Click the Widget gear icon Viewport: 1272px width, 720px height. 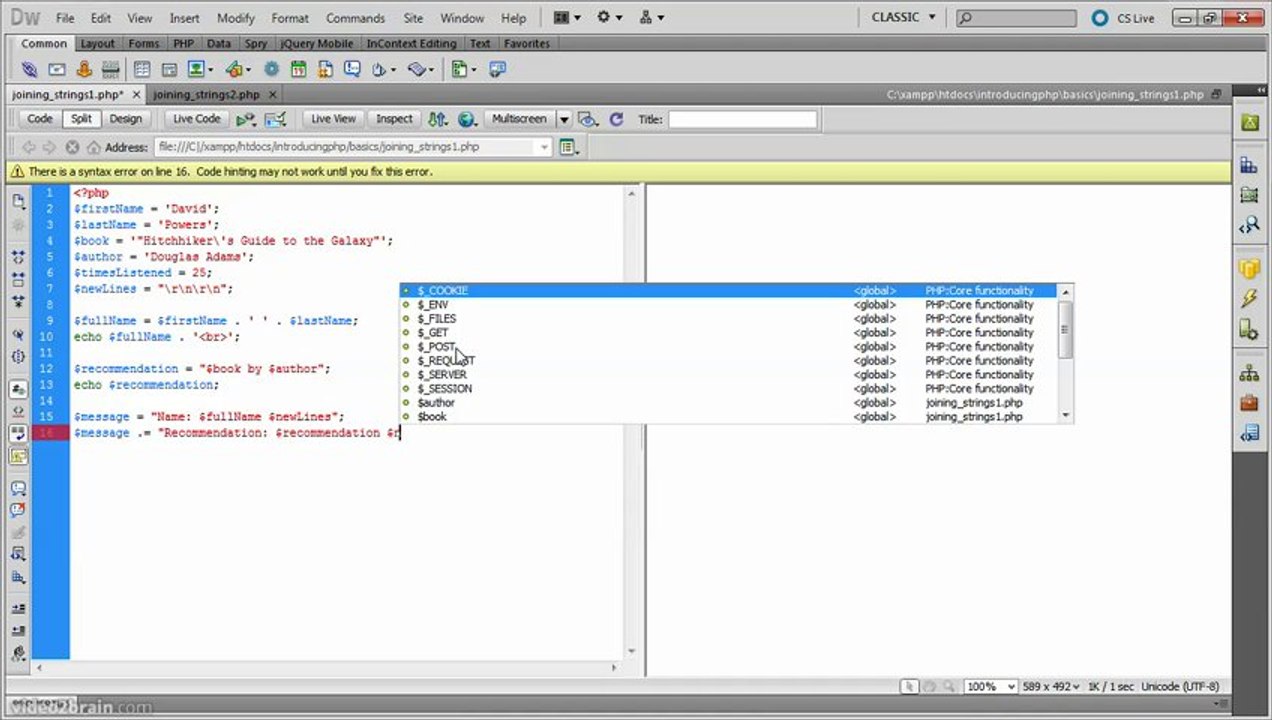pos(271,70)
